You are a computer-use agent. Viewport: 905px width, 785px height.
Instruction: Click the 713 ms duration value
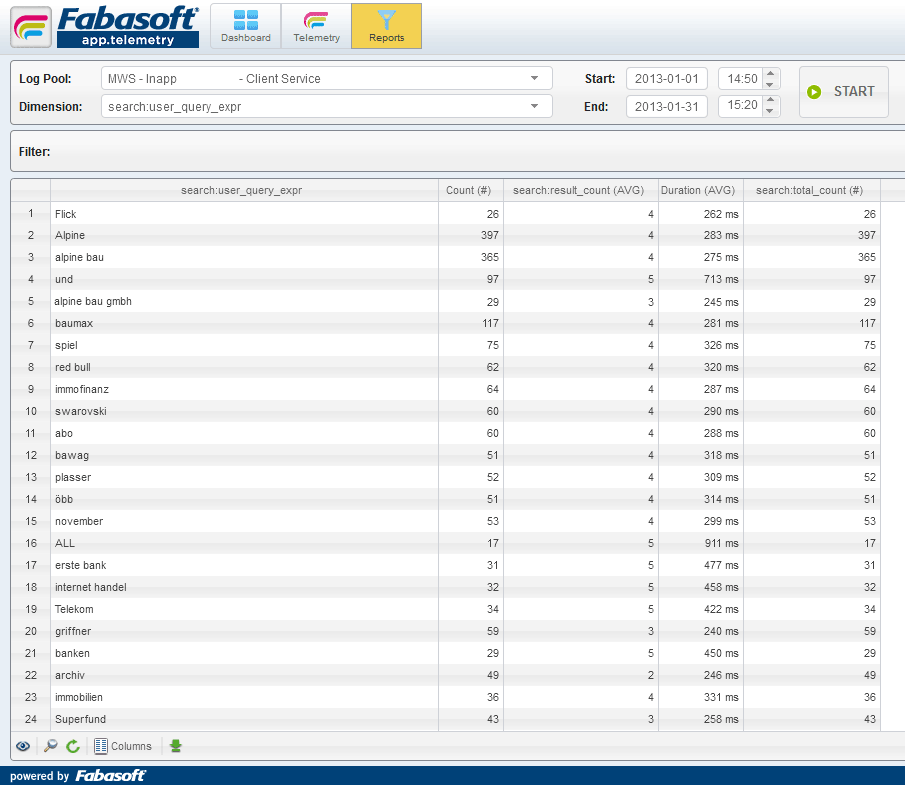click(721, 279)
